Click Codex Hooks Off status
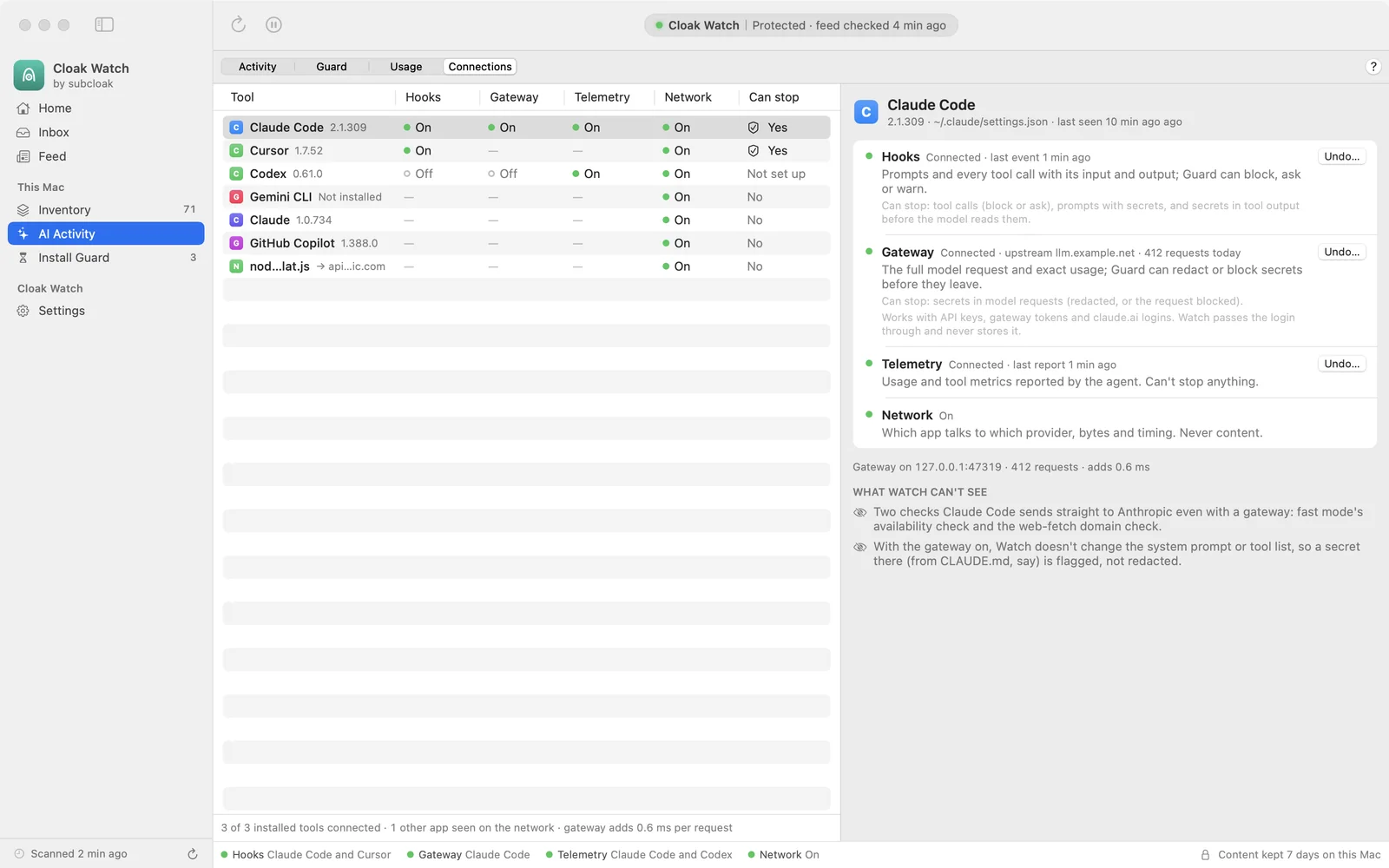 click(418, 174)
